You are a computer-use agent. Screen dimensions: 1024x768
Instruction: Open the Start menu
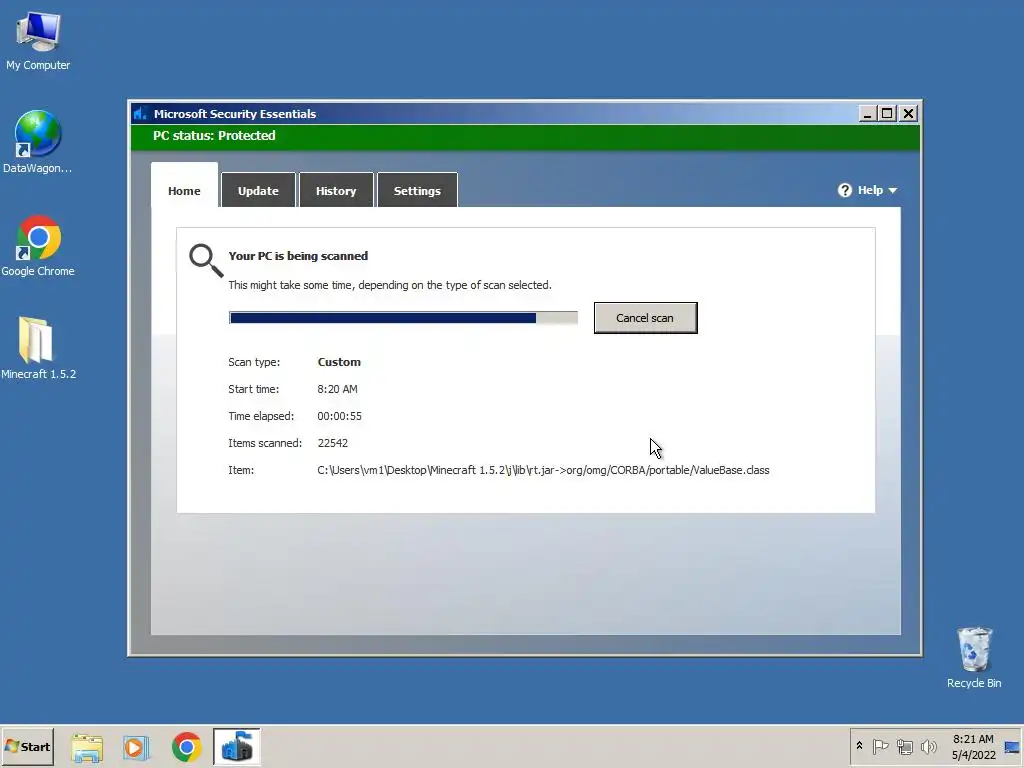coord(27,746)
